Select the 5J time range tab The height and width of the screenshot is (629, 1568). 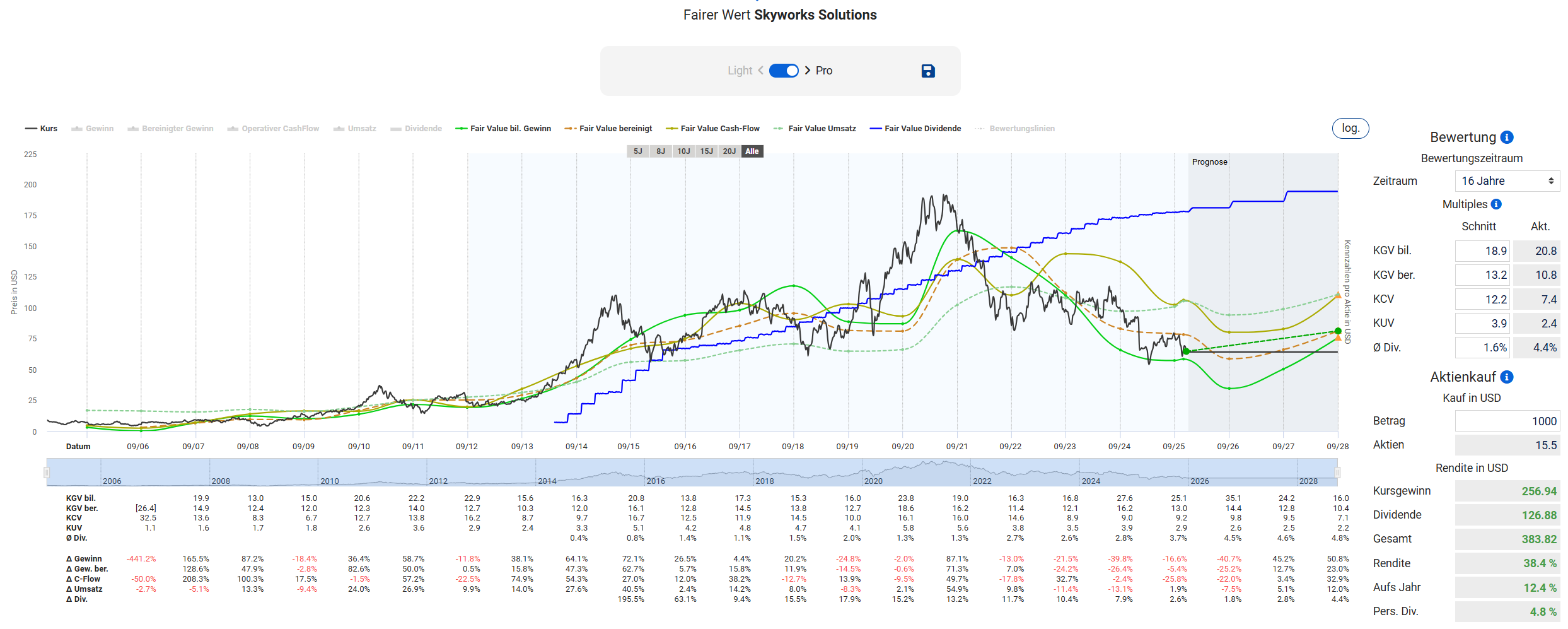point(637,151)
